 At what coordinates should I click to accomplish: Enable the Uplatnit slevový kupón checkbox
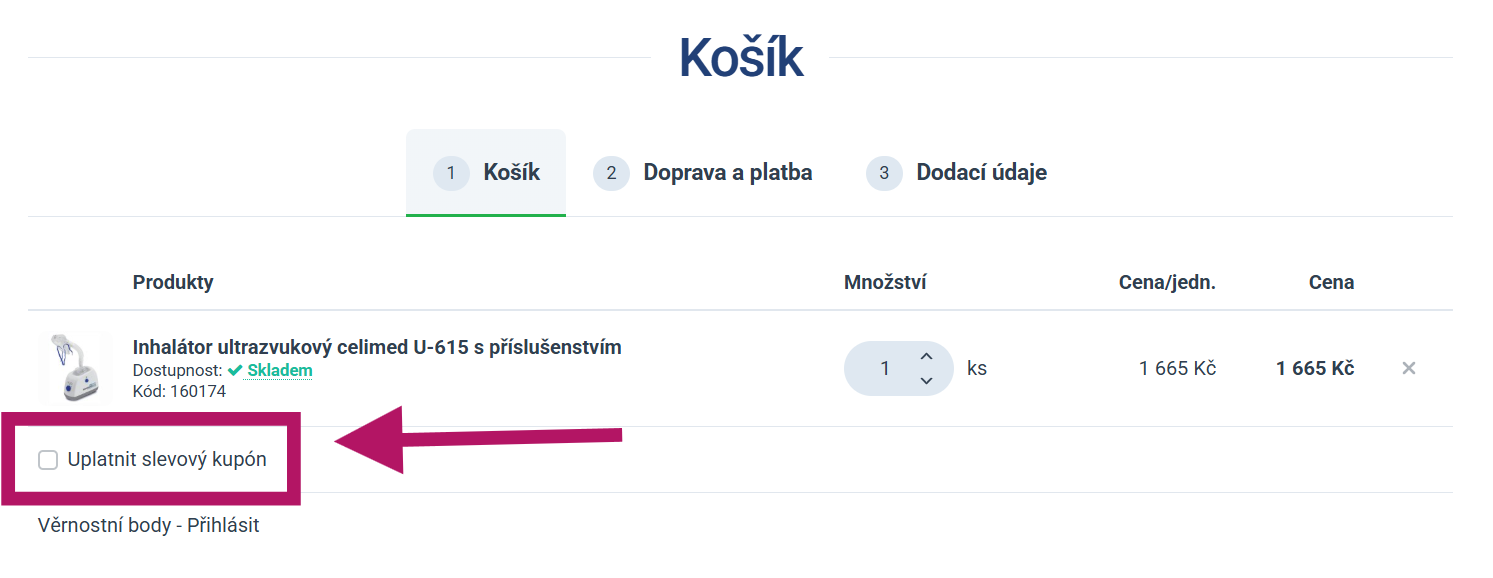48,460
